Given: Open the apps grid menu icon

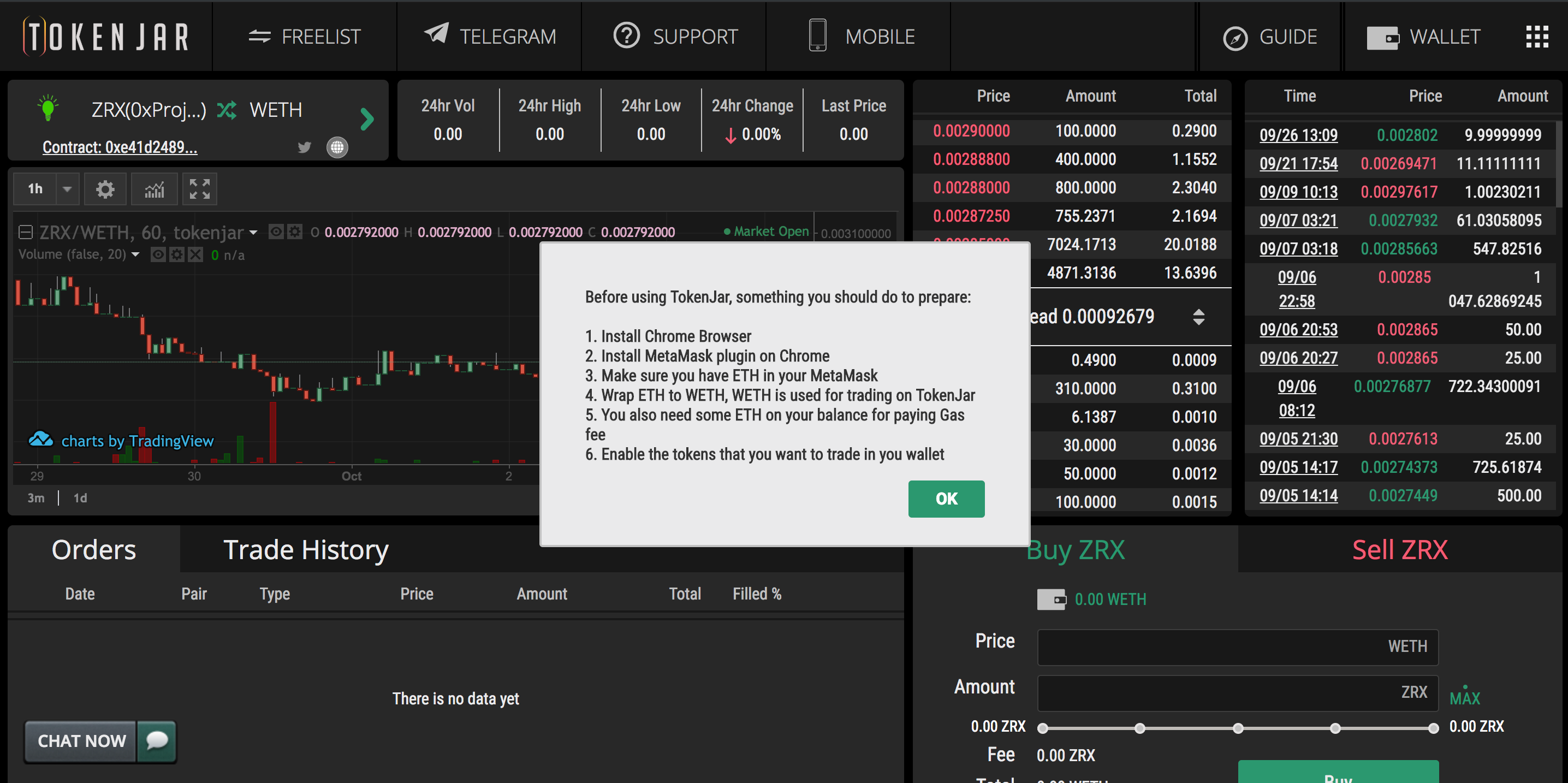Looking at the screenshot, I should click(x=1537, y=37).
